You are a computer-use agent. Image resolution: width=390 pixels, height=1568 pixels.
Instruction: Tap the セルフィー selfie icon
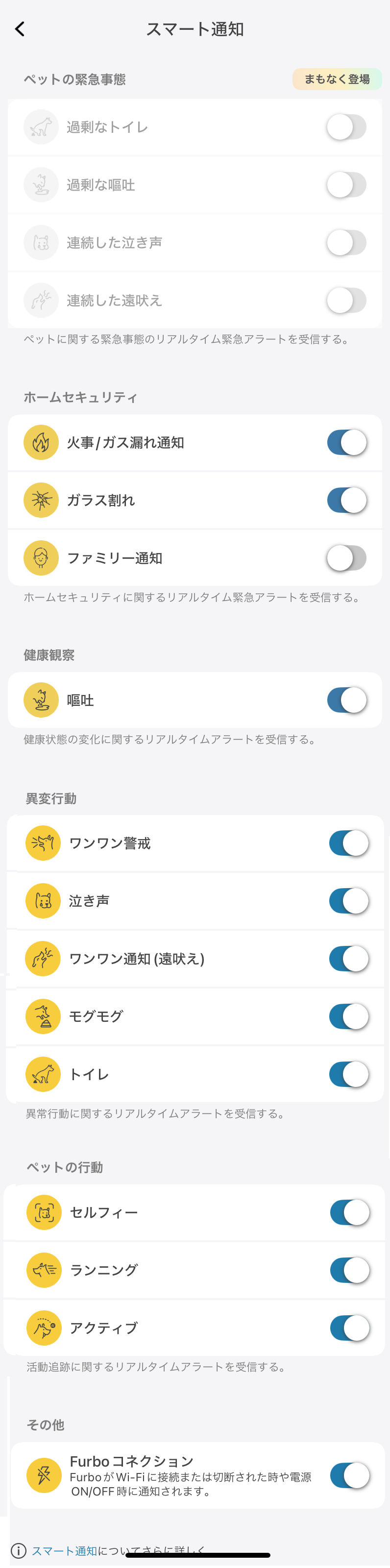[44, 1212]
